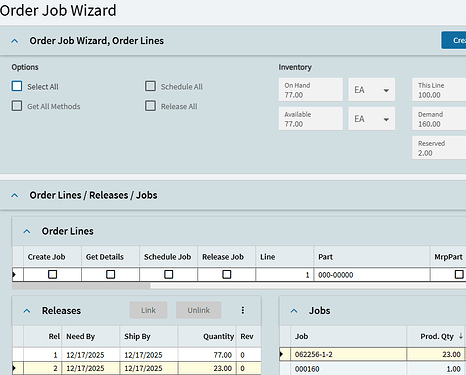This screenshot has width=466, height=375.
Task: Select release 1 quantity 77.00
Action: pyautogui.click(x=207, y=355)
